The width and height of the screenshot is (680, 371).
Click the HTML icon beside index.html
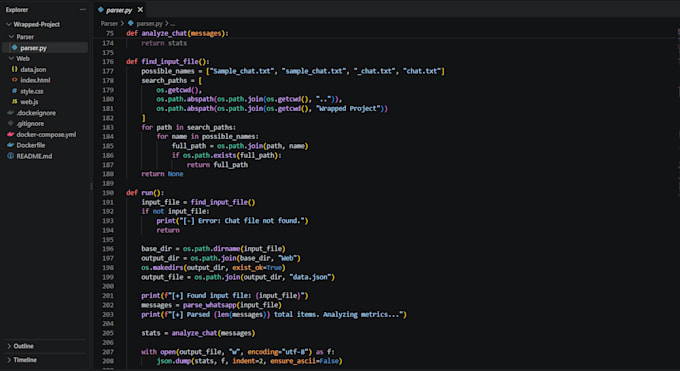tap(15, 80)
